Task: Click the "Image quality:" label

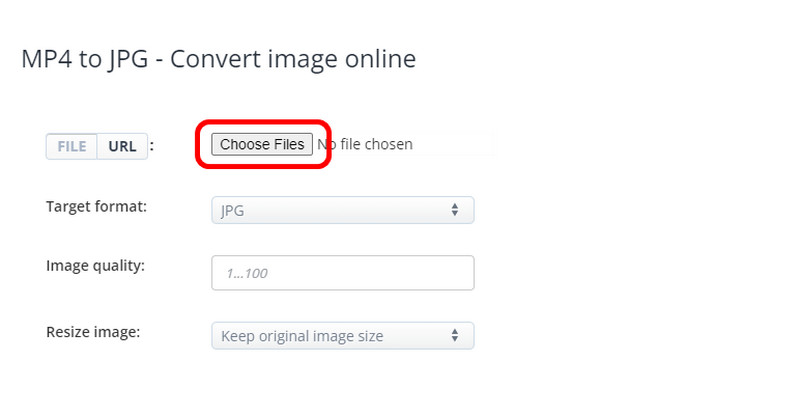Action: click(95, 266)
